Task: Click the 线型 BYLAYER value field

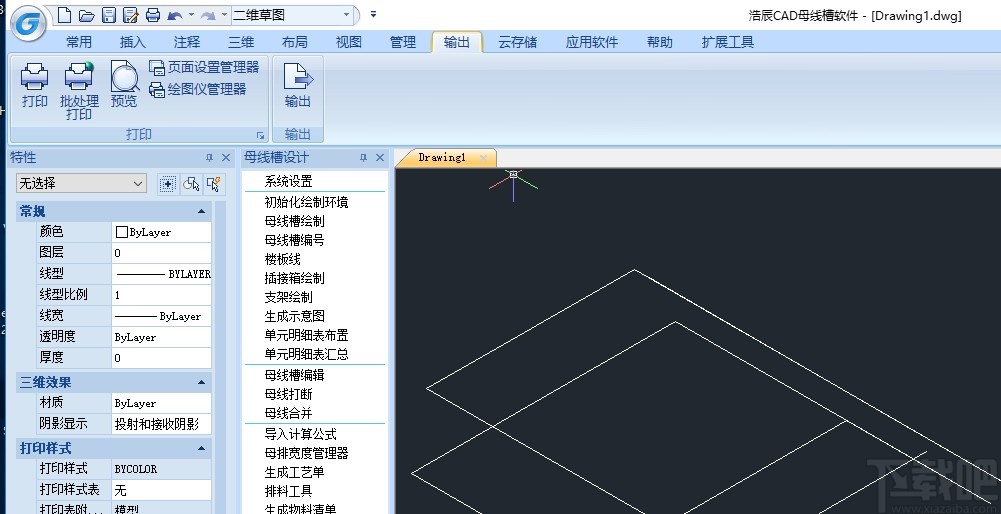Action: [161, 274]
